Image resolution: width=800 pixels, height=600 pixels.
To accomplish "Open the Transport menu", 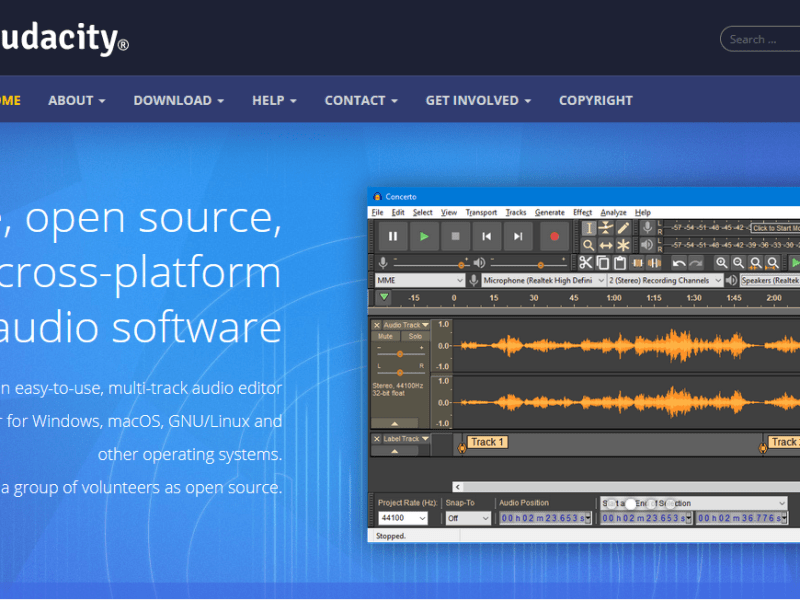I will pyautogui.click(x=482, y=212).
